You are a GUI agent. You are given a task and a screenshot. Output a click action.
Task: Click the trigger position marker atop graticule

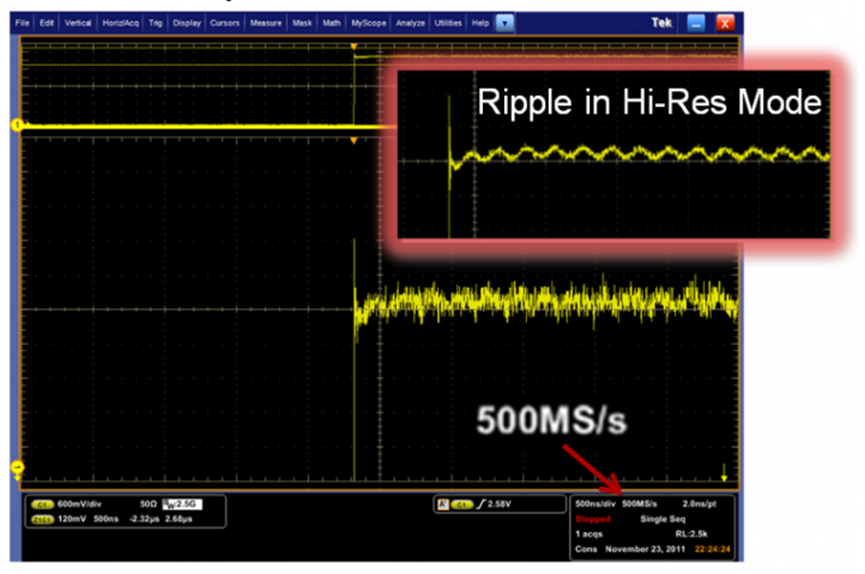point(354,47)
